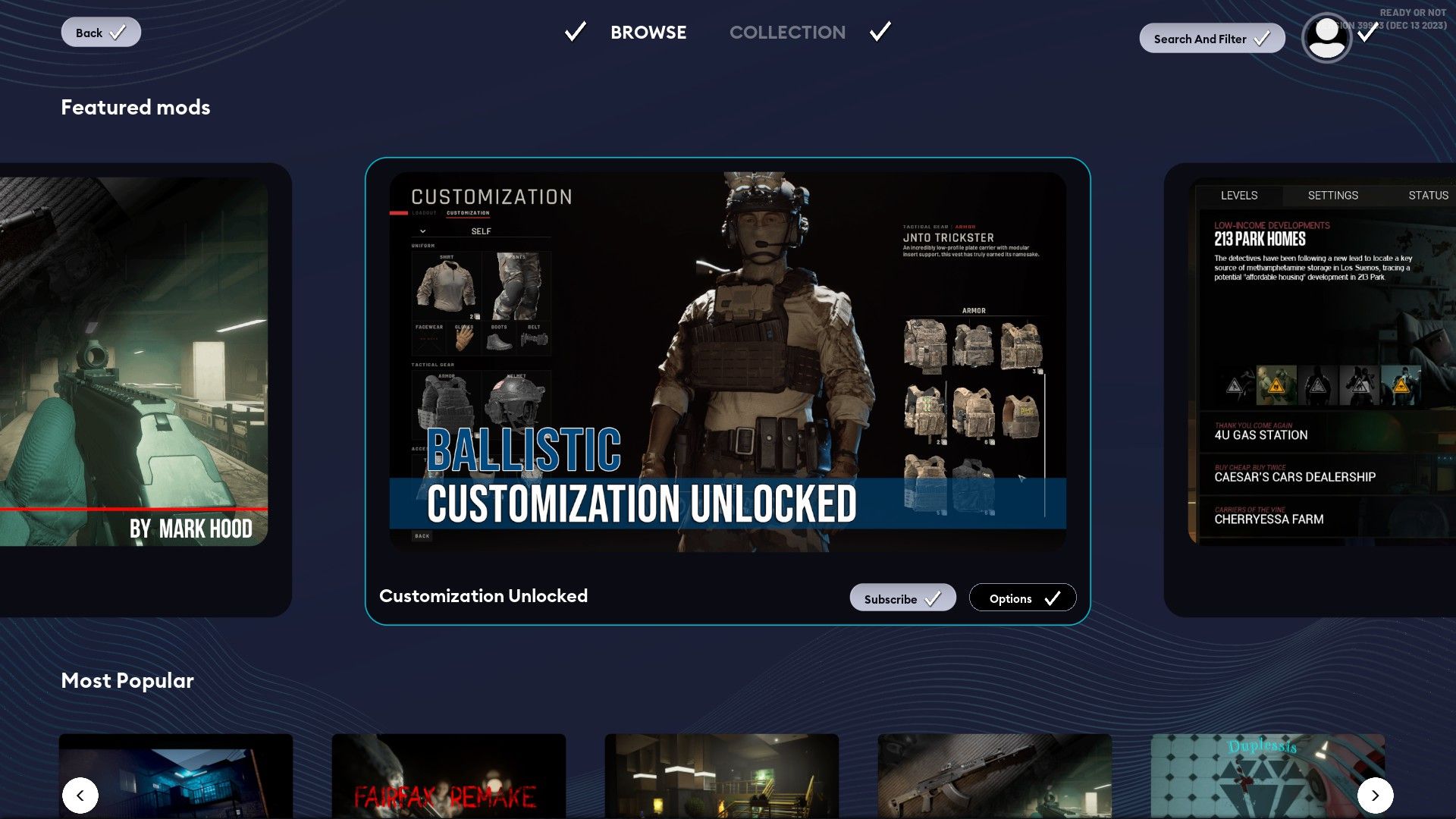The image size is (1456, 819).
Task: Expand the Search And Filter options
Action: (1212, 37)
